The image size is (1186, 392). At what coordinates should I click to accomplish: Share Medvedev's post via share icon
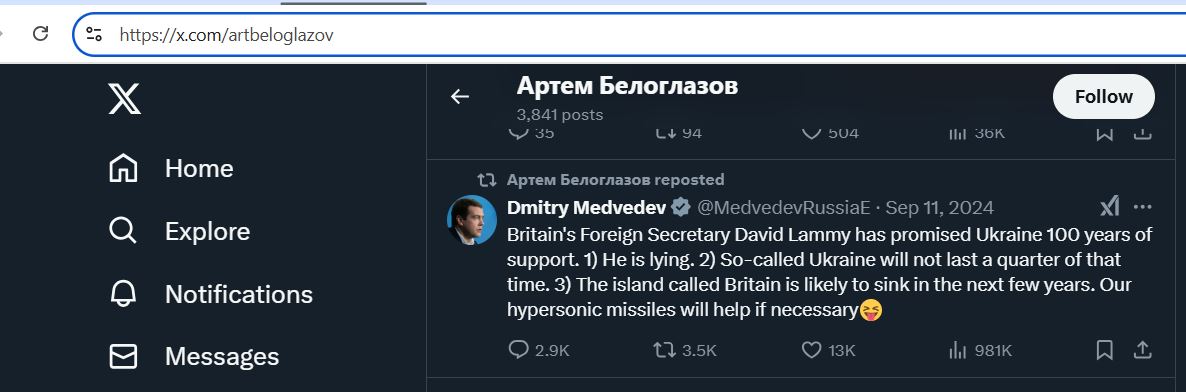pyautogui.click(x=1142, y=350)
